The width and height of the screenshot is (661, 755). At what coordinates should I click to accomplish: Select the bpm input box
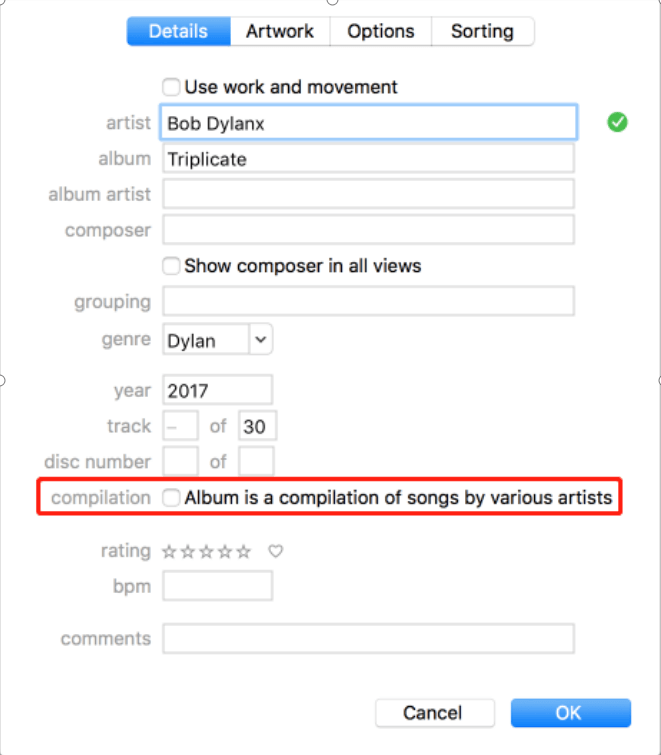click(217, 586)
